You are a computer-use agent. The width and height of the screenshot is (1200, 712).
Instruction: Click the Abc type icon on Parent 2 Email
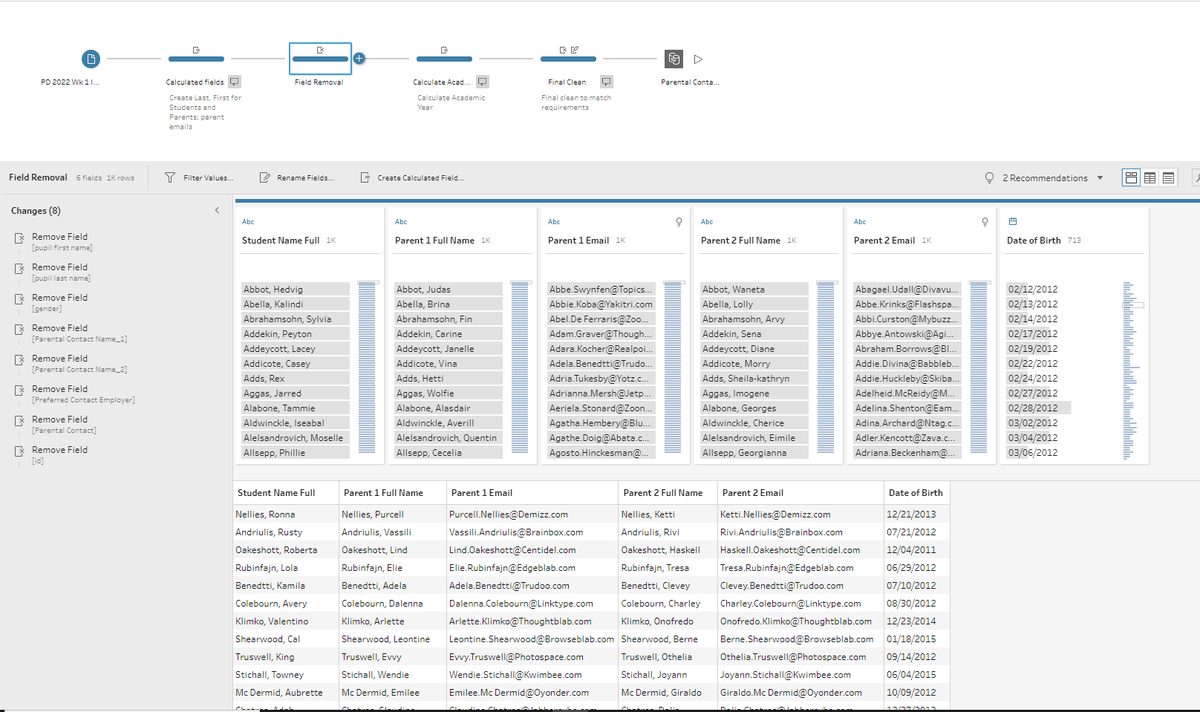click(860, 221)
